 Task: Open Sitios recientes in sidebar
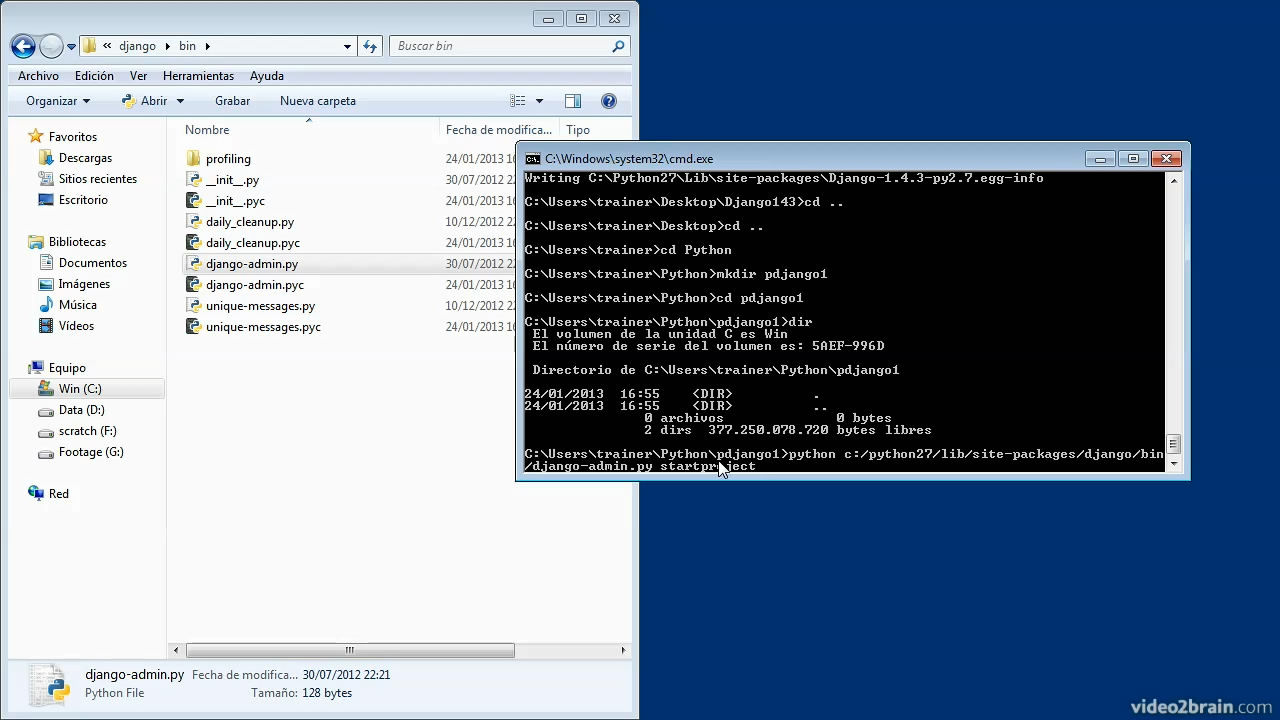click(97, 179)
